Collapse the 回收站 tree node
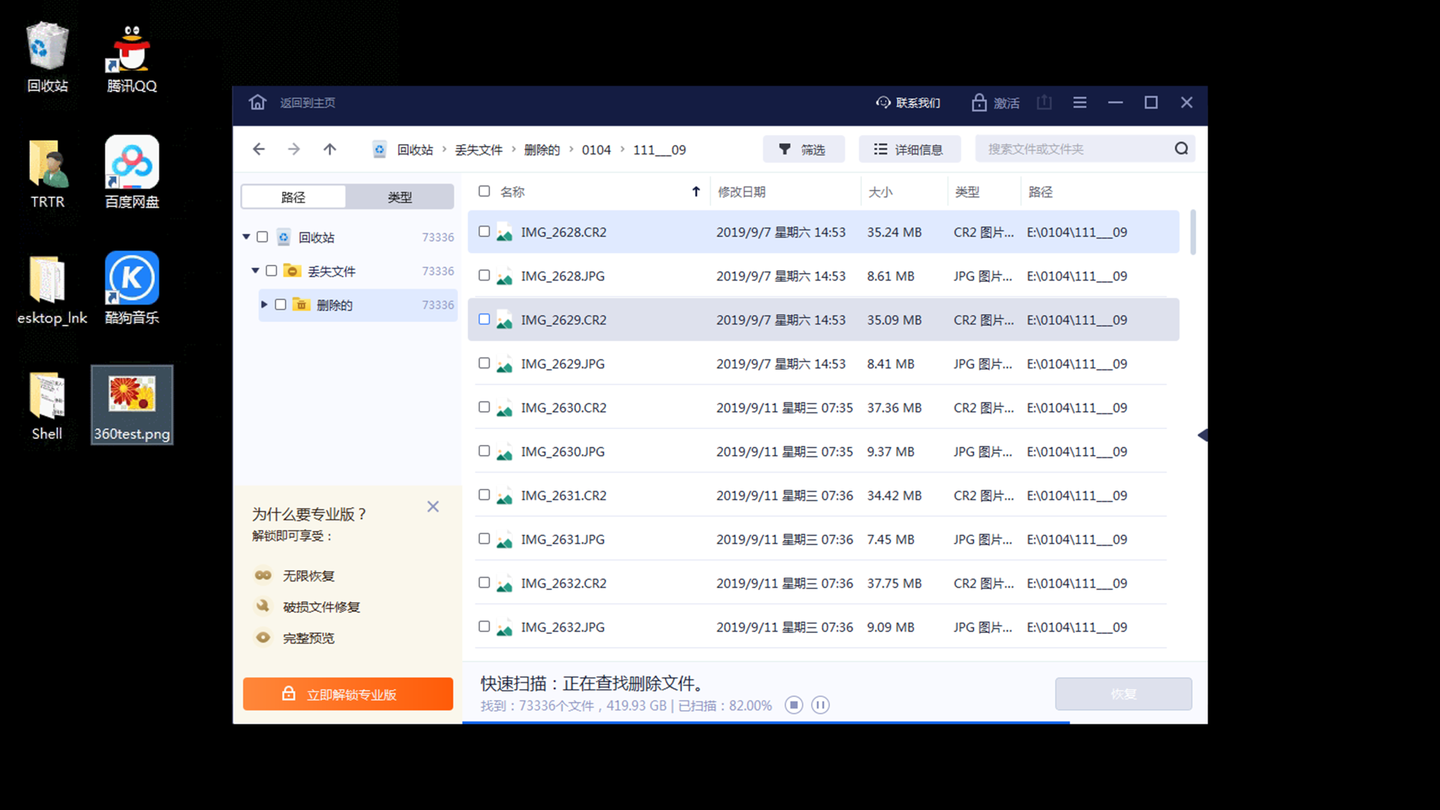The width and height of the screenshot is (1440, 810). (246, 237)
